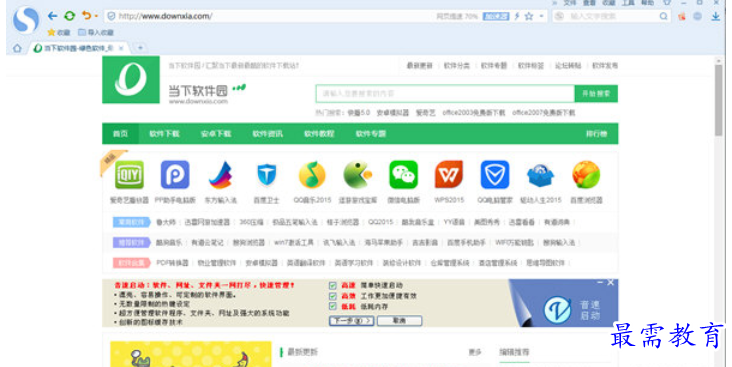The image size is (732, 367).
Task: Open the 文件 menu
Action: click(x=570, y=3)
